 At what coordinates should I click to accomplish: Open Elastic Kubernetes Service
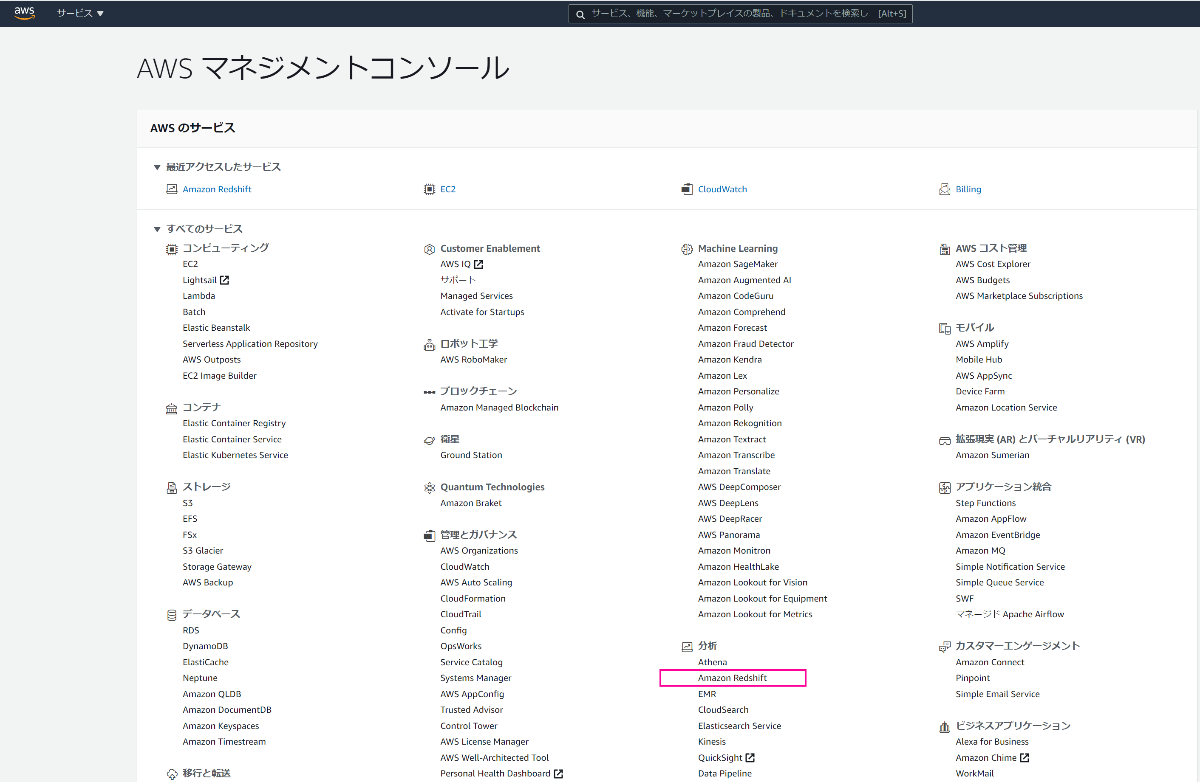(x=235, y=455)
